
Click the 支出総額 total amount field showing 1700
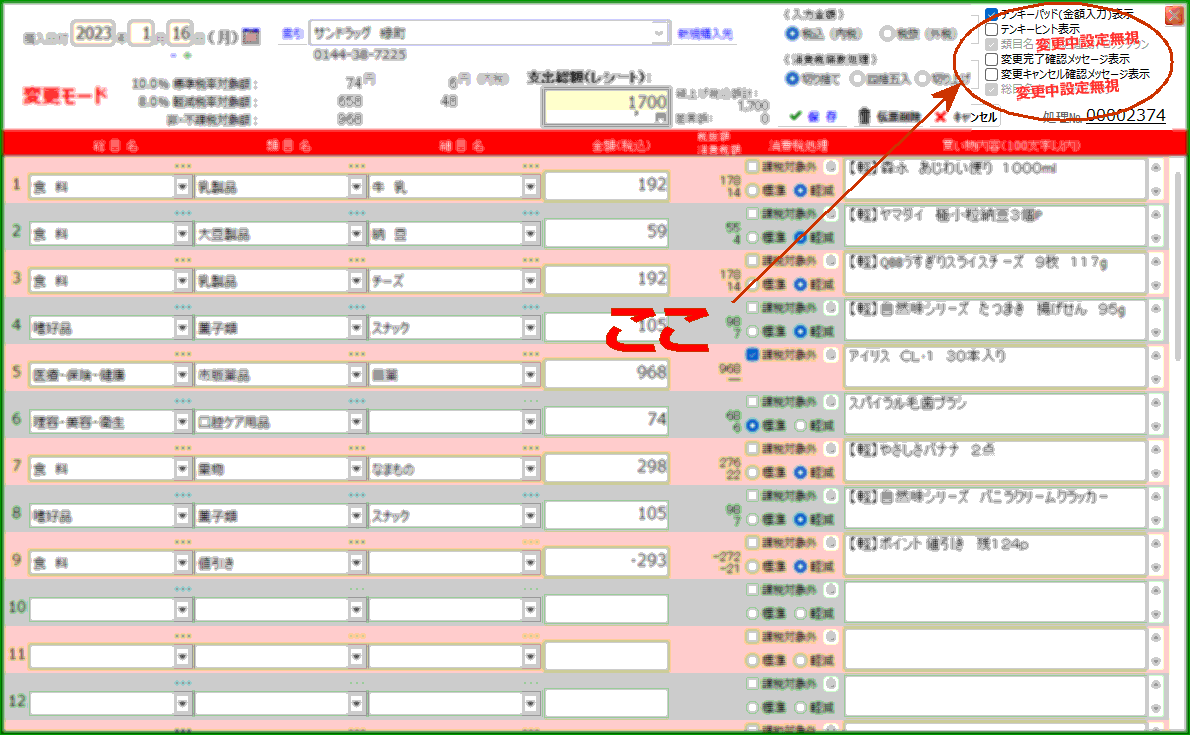pyautogui.click(x=606, y=104)
